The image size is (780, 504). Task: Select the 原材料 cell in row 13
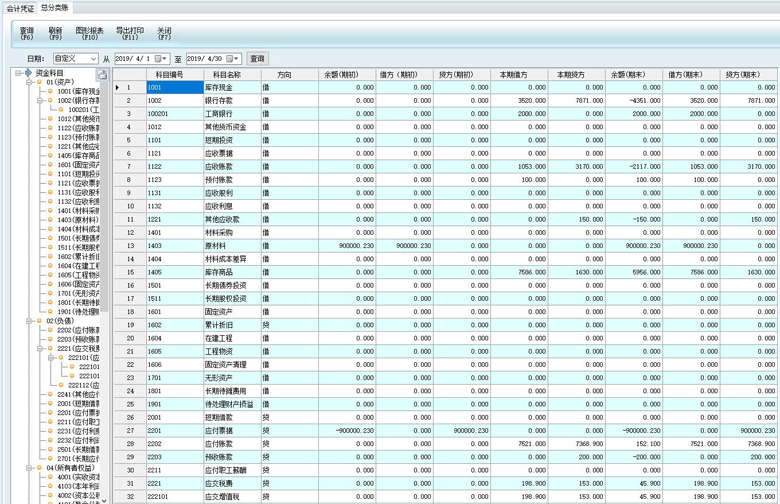coord(228,245)
